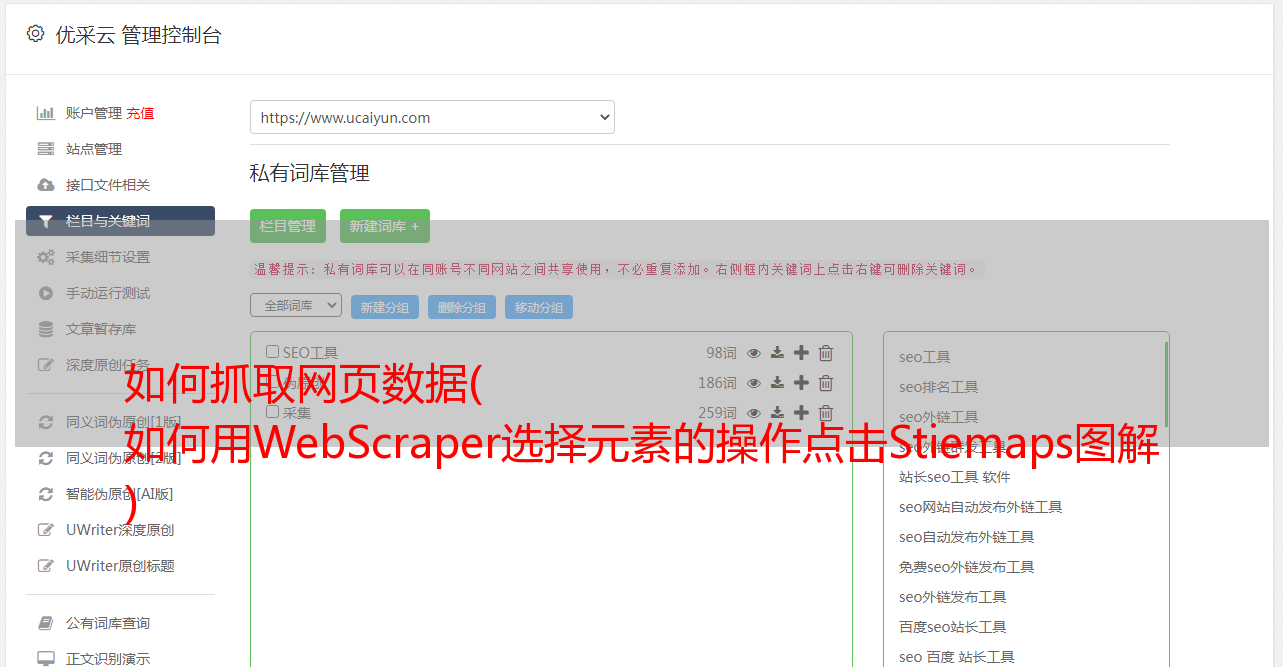Open the 全部词库 group dropdown
1283x667 pixels.
296,305
